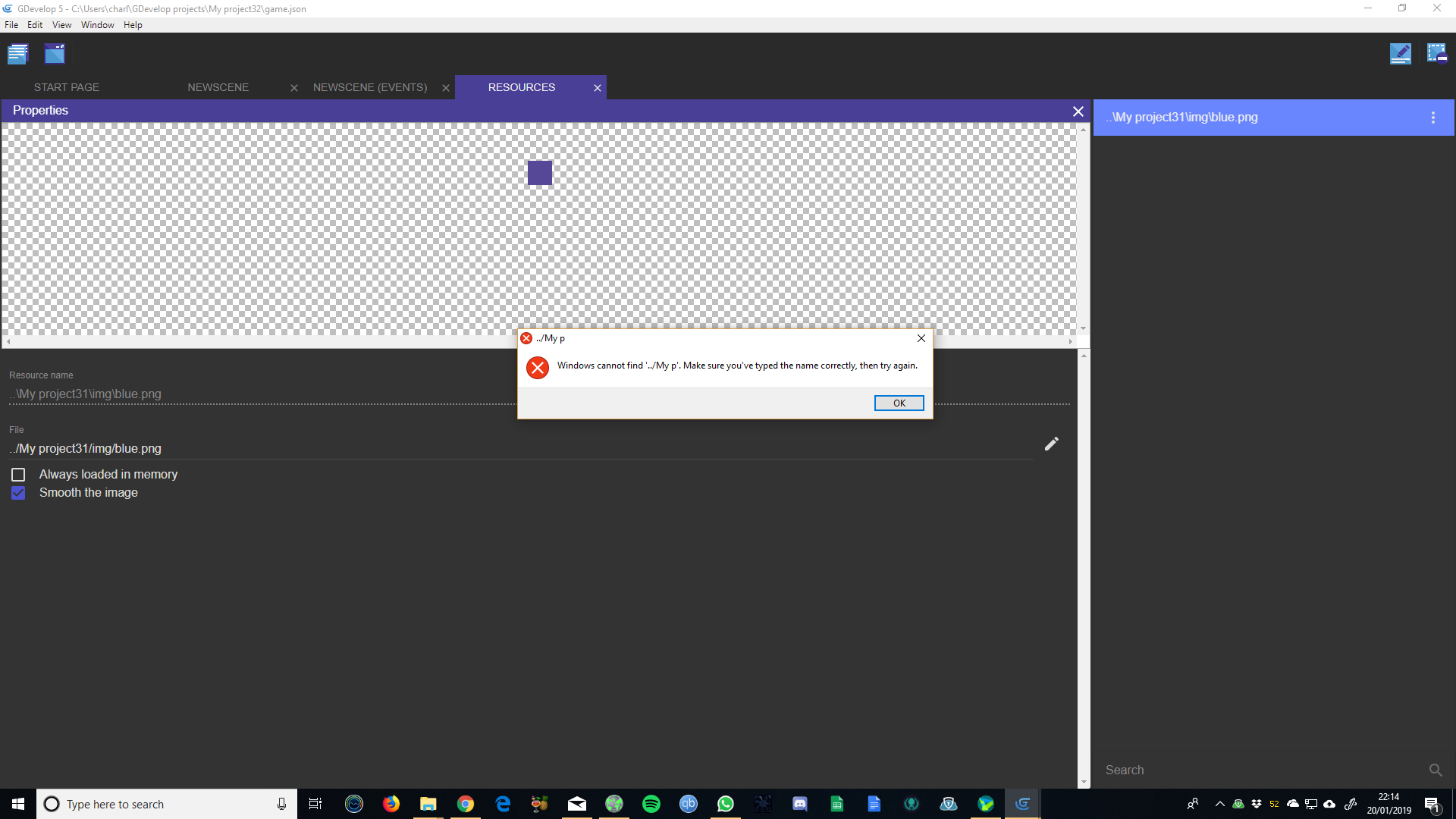Uncheck Smooth the image checkbox
The width and height of the screenshot is (1456, 819).
(18, 493)
